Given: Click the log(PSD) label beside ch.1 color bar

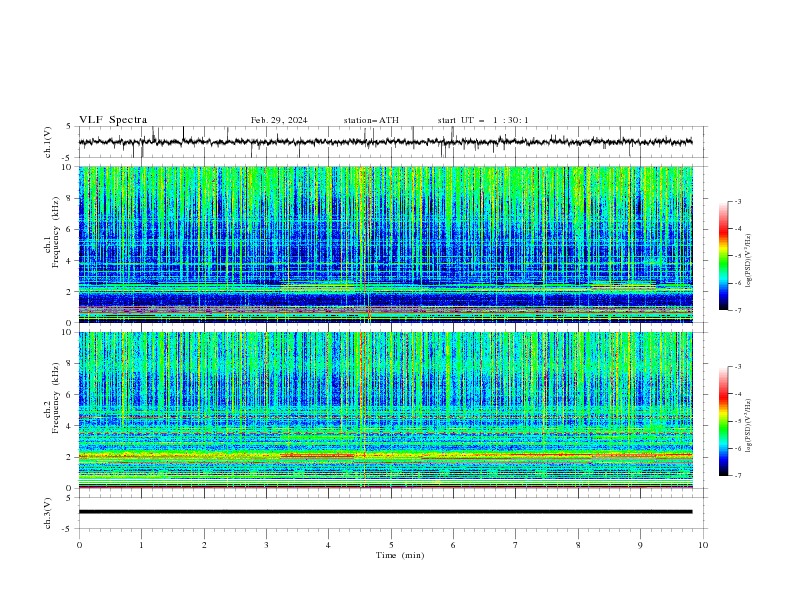Looking at the screenshot, I should (749, 261).
